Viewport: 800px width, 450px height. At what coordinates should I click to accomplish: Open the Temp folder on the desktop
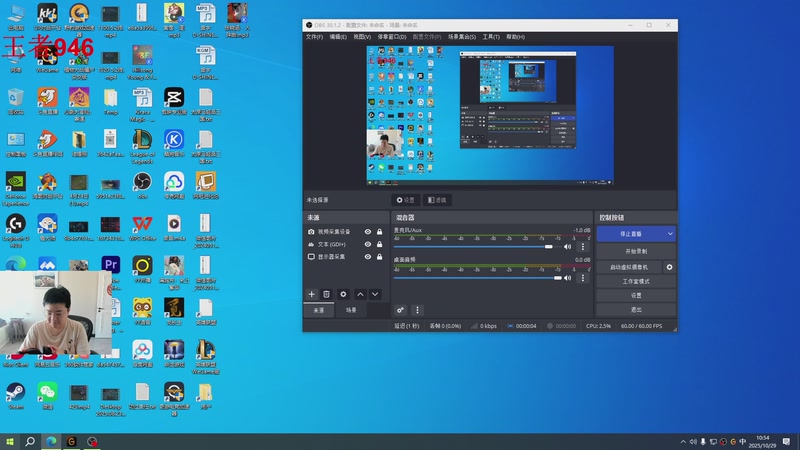[x=111, y=101]
